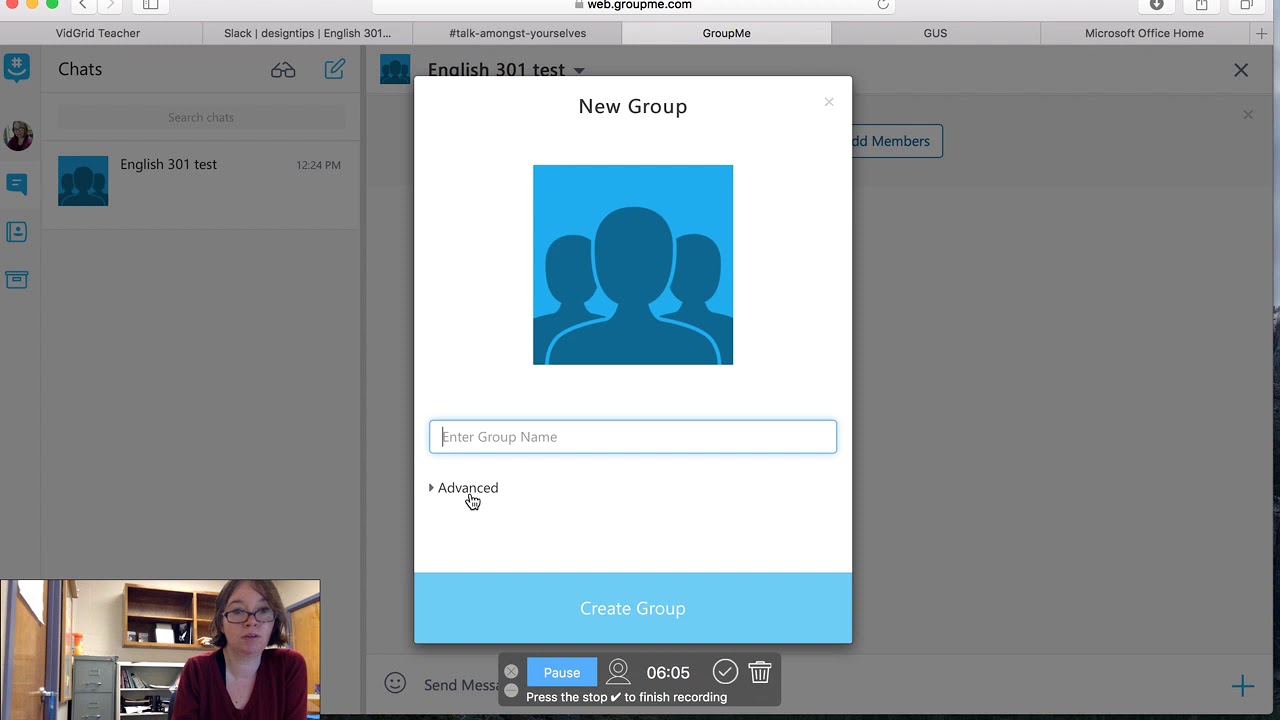This screenshot has width=1280, height=720.
Task: Click the Safari forward arrow button
Action: [x=111, y=5]
